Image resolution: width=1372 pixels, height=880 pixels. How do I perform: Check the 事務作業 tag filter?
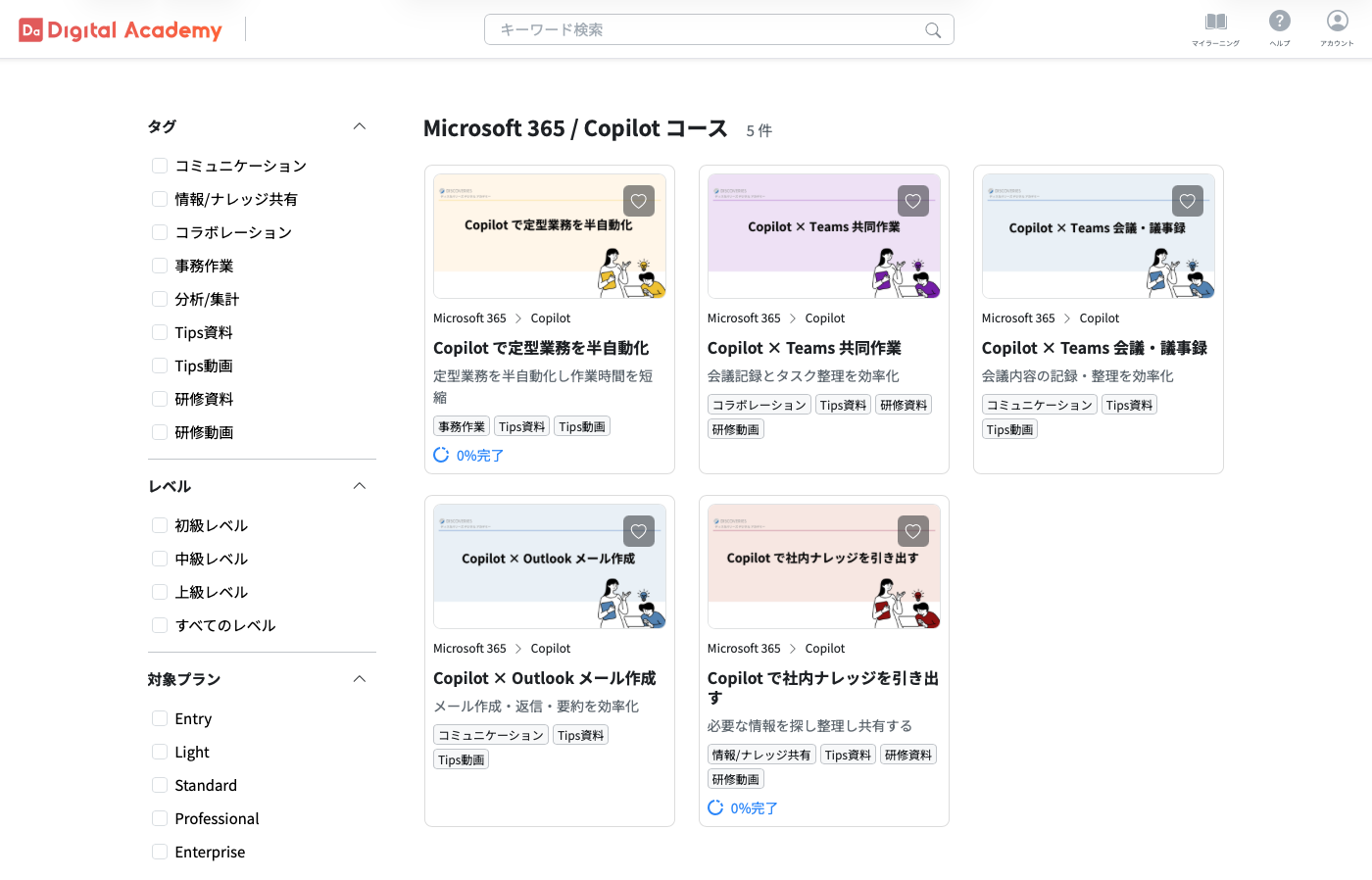pos(160,266)
